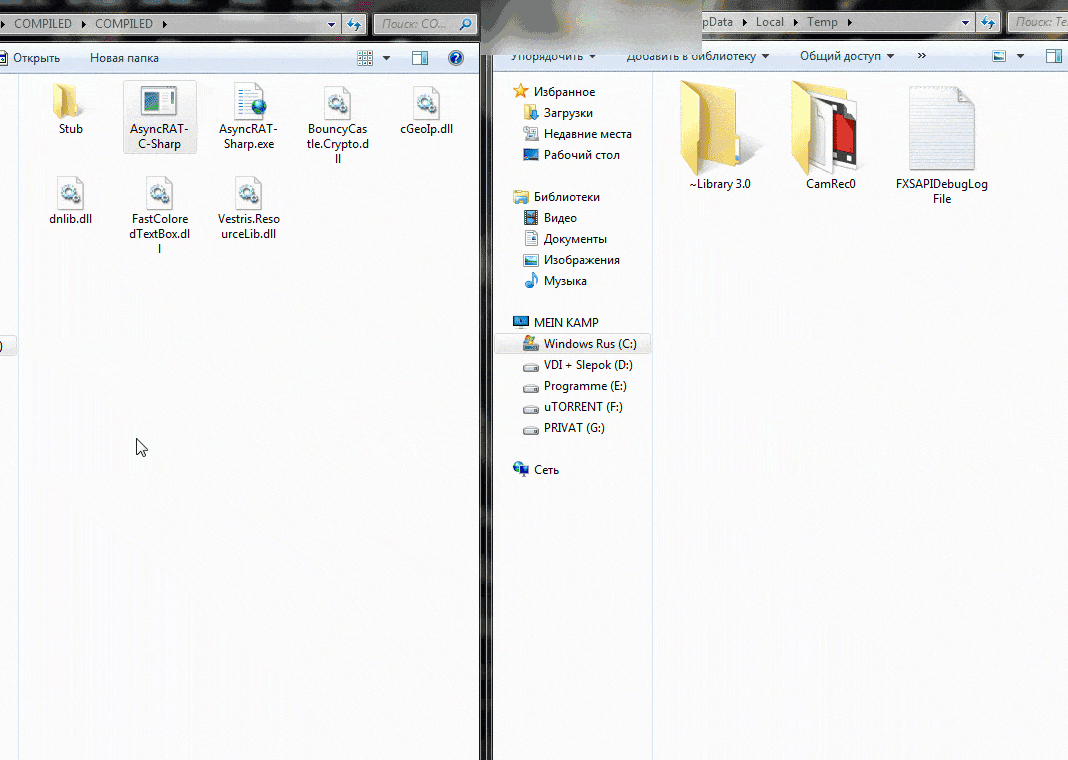Screen dimensions: 1068x760
Task: Select the dnlib.dll file
Action: 70,200
